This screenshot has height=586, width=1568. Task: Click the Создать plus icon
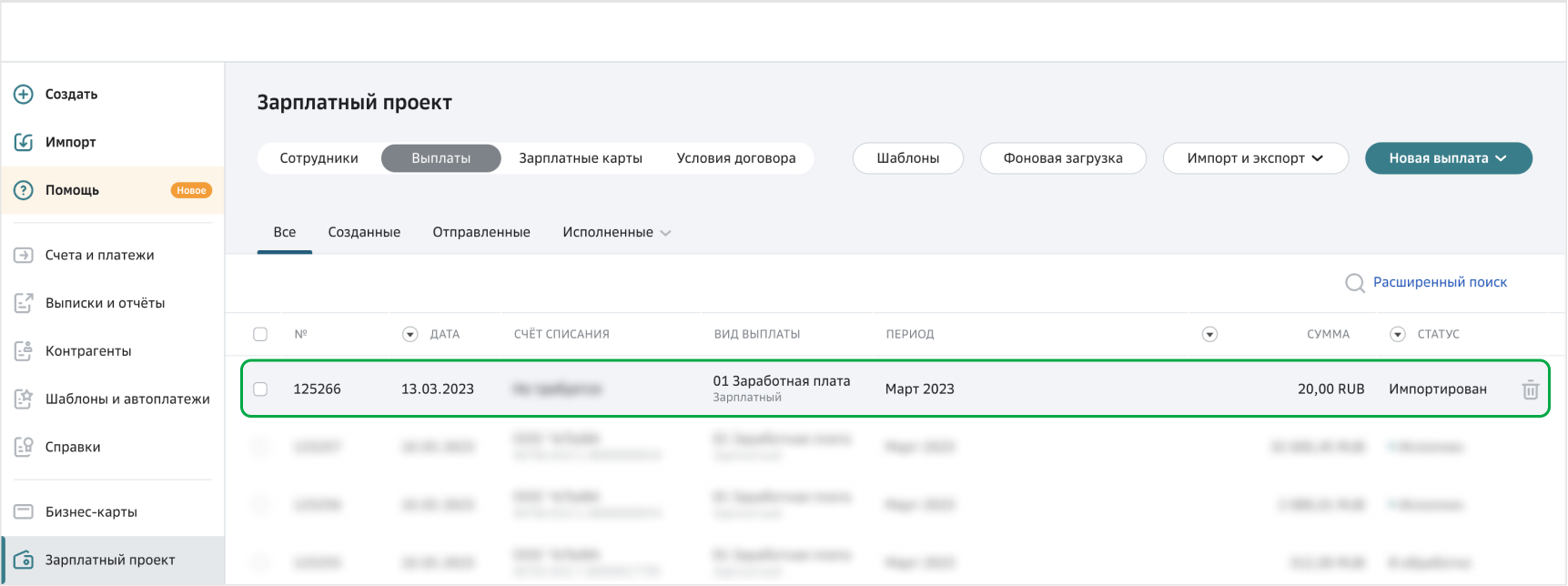coord(24,95)
